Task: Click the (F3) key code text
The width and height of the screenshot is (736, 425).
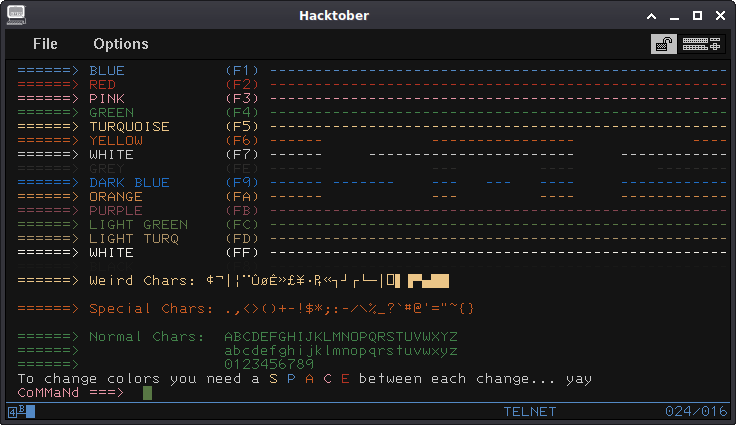Action: [242, 99]
